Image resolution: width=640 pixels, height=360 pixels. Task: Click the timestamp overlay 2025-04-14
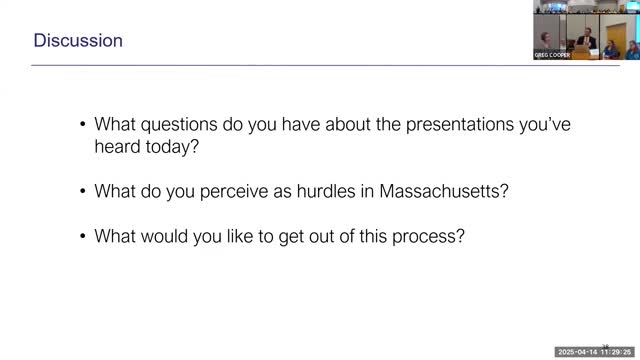(595, 352)
